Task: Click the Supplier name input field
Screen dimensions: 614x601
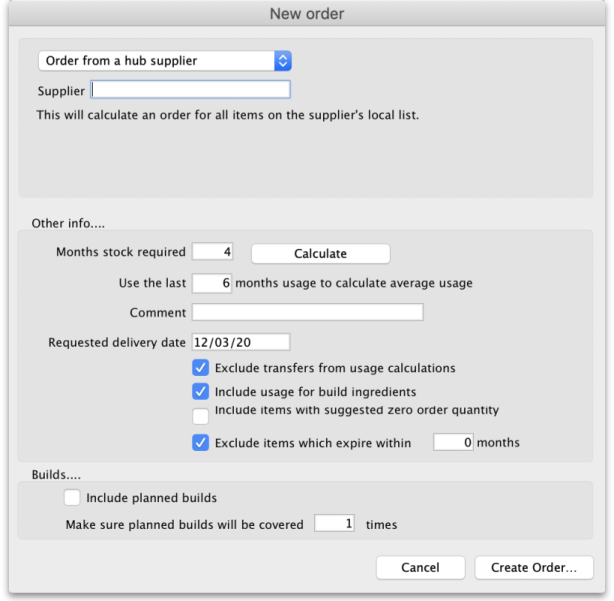Action: pyautogui.click(x=190, y=90)
